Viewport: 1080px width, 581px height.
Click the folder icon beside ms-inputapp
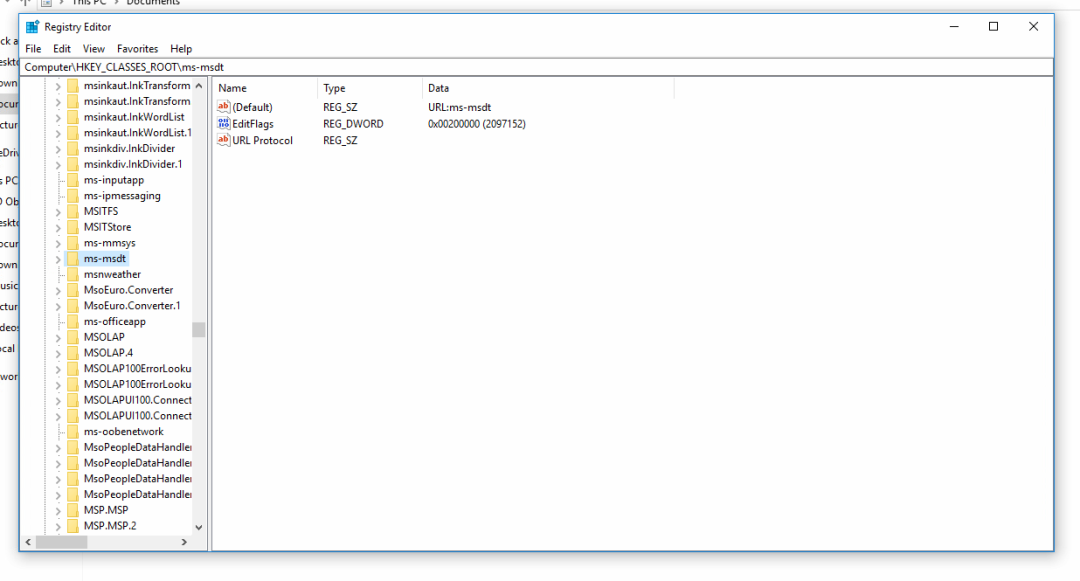pos(73,180)
